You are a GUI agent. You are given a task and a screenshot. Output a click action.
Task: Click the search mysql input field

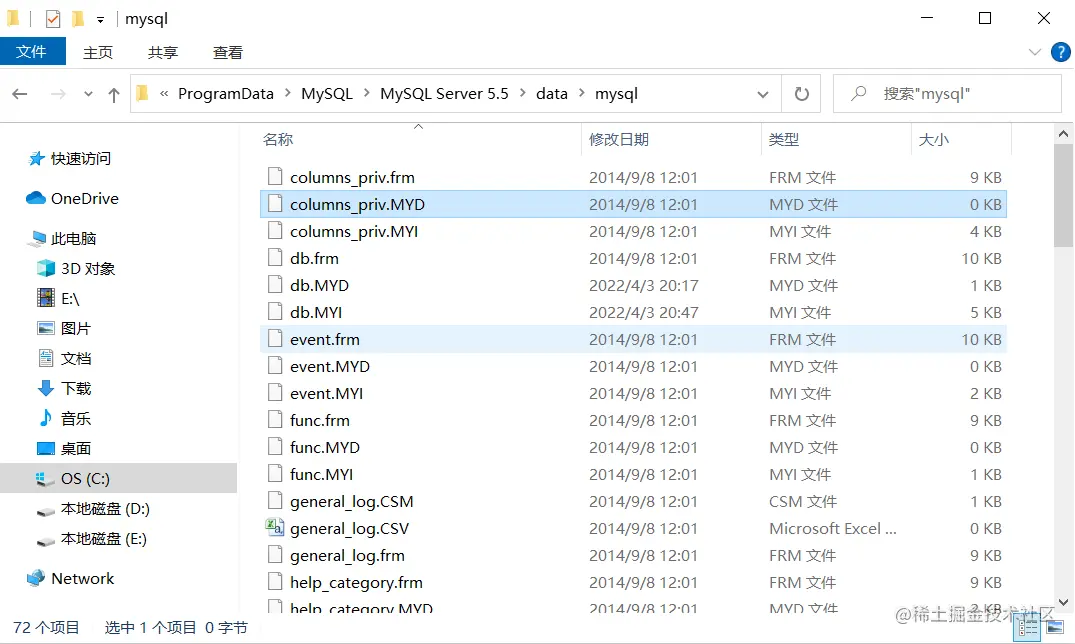pos(947,93)
